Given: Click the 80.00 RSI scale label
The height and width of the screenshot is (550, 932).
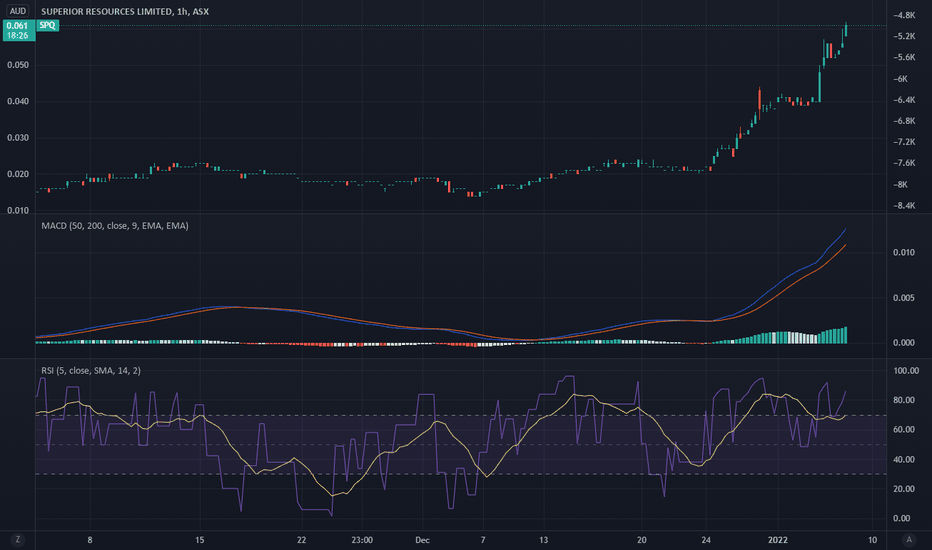Looking at the screenshot, I should (904, 400).
